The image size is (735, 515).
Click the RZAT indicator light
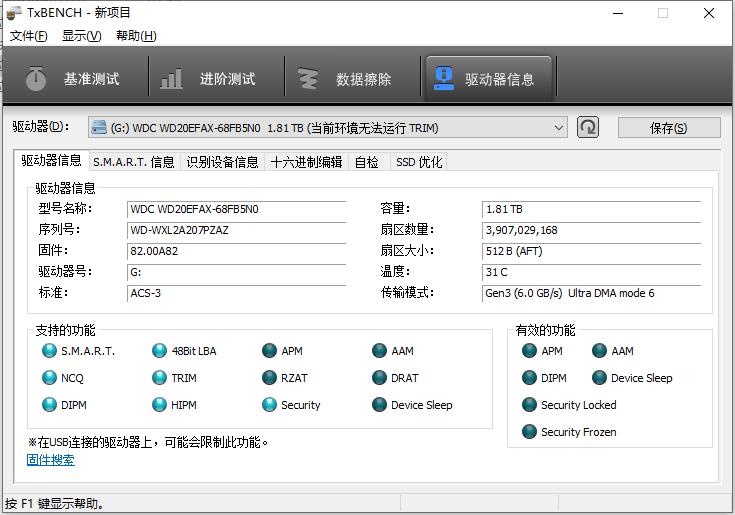[269, 378]
